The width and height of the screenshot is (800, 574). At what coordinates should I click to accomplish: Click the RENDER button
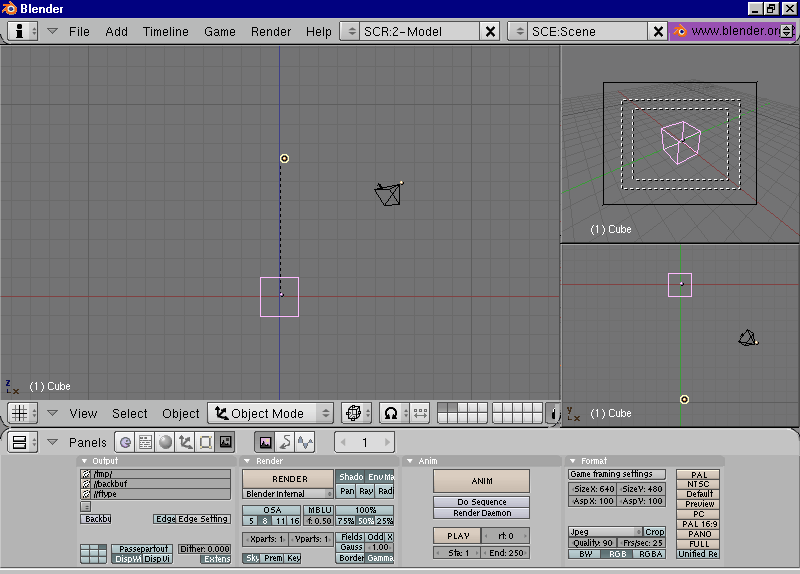(288, 479)
